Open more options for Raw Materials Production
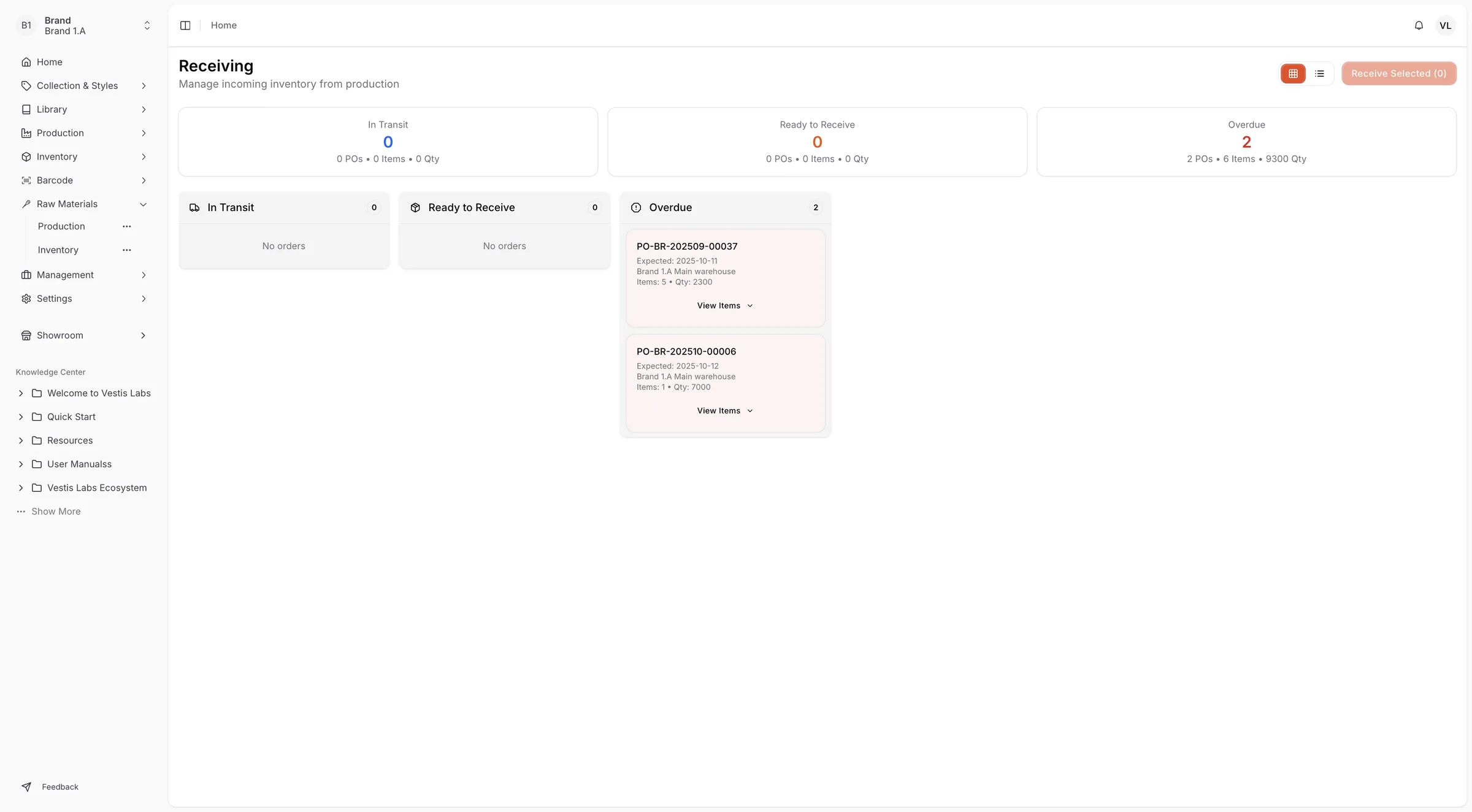Screen dimensions: 1472x812 point(127,226)
